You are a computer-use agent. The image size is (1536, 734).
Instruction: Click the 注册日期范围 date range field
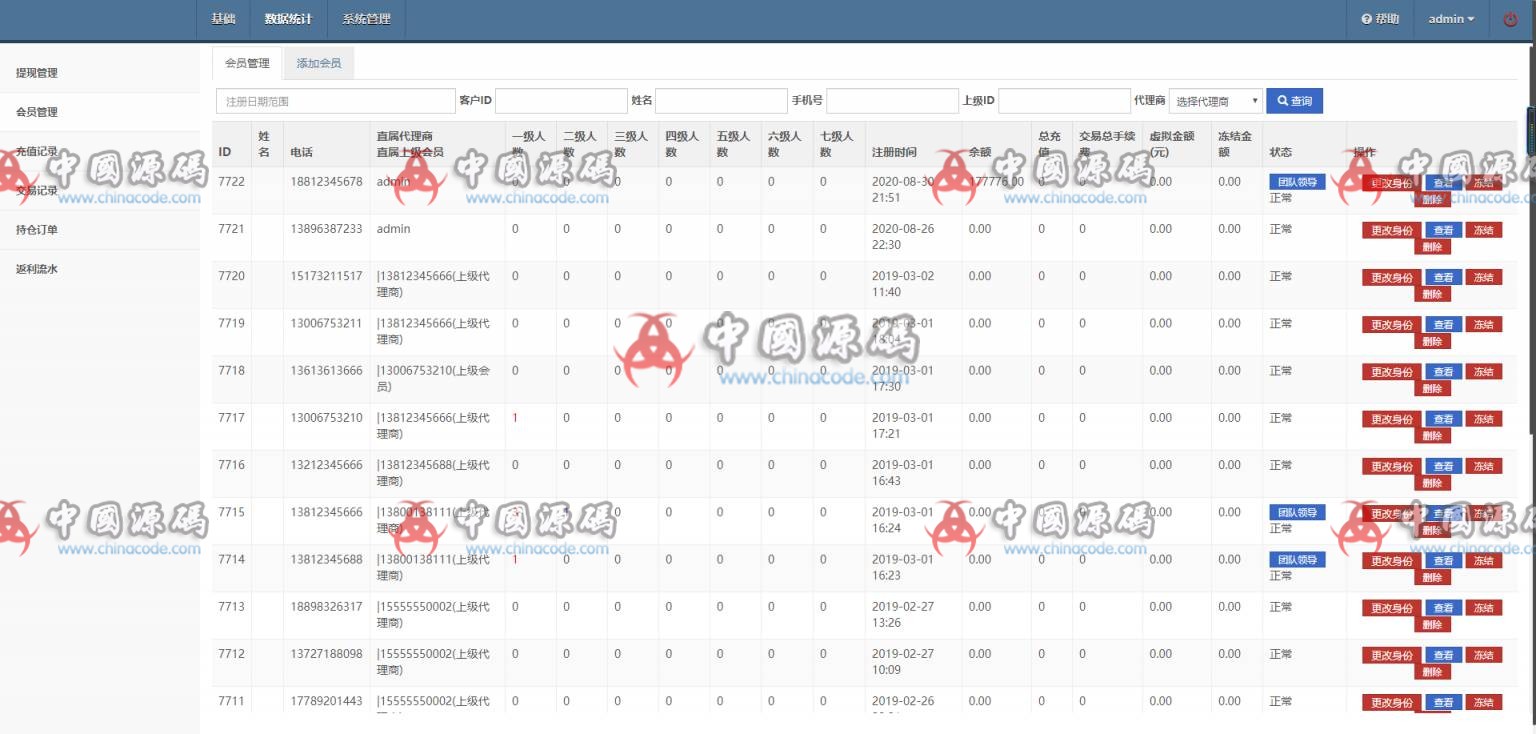click(335, 101)
